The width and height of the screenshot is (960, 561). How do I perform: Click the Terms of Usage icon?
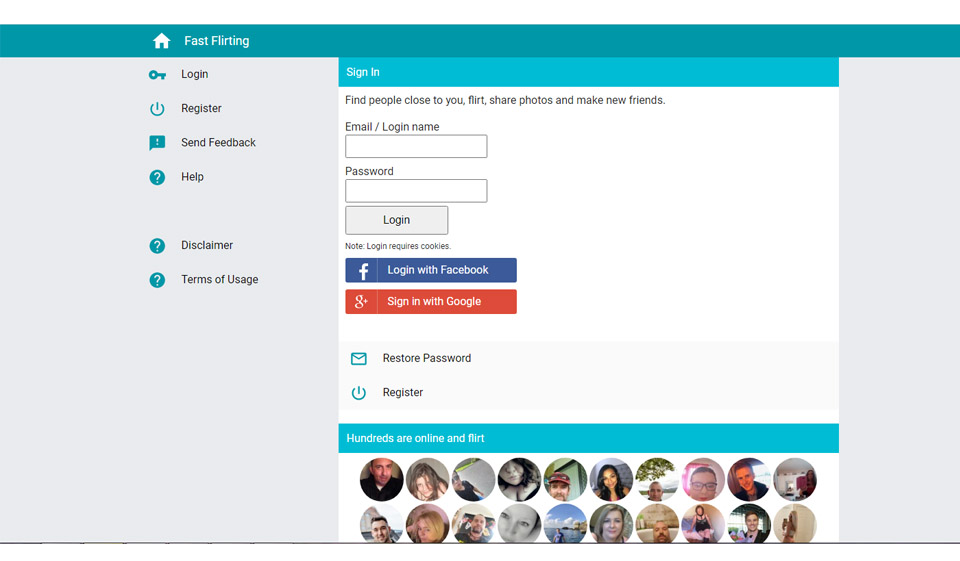[x=157, y=280]
